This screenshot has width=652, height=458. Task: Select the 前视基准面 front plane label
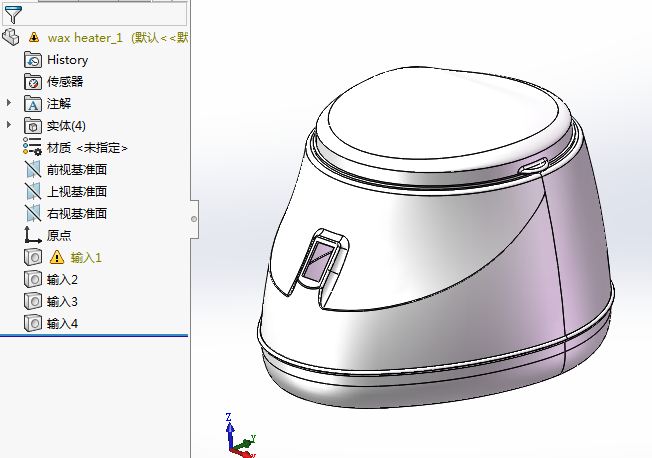77,170
